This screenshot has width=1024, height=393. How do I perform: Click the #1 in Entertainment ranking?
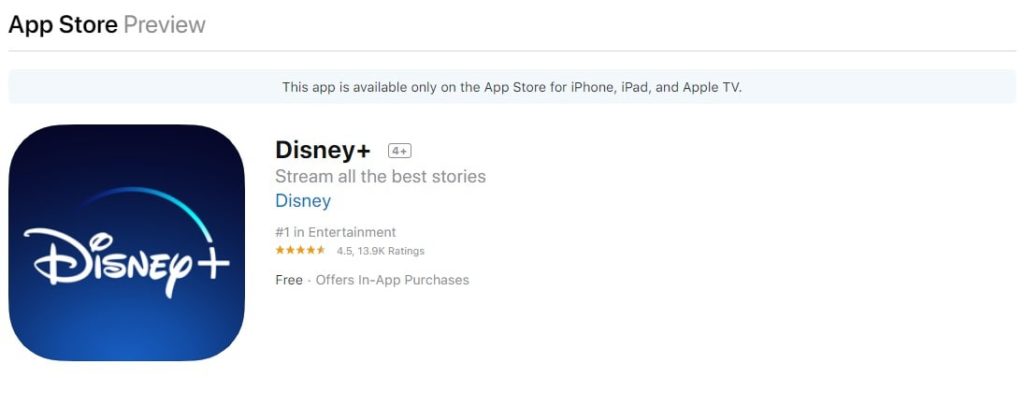336,232
